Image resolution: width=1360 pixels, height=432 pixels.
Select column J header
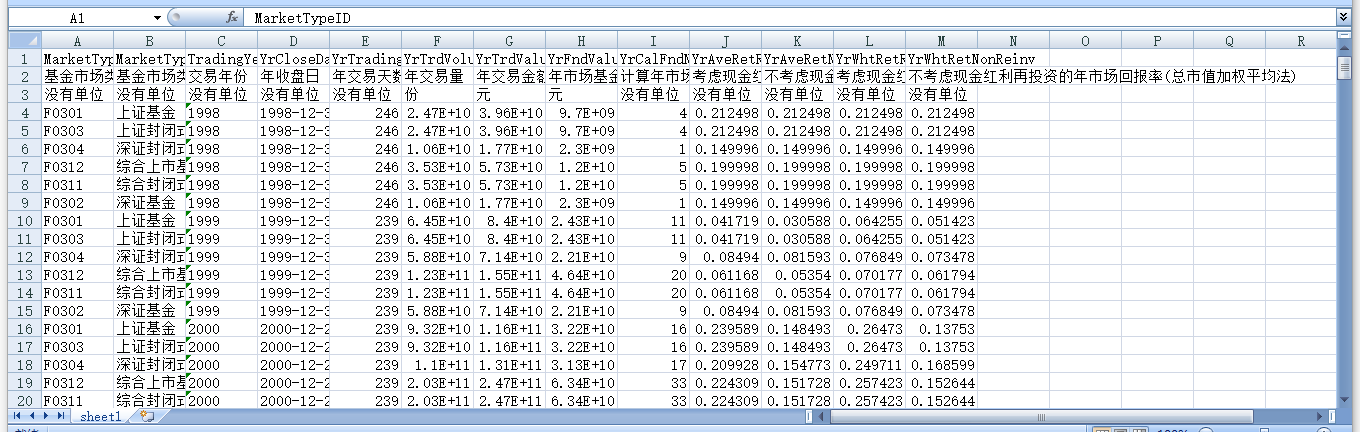click(725, 41)
